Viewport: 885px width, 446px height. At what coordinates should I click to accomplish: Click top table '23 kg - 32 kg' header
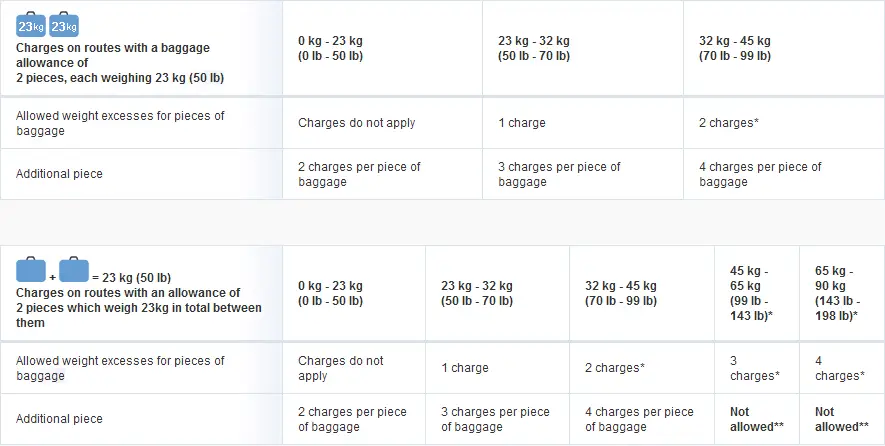click(x=534, y=49)
